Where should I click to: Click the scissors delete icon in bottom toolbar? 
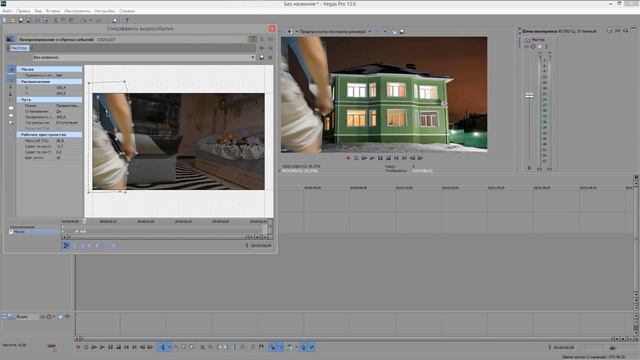[x=202, y=347]
